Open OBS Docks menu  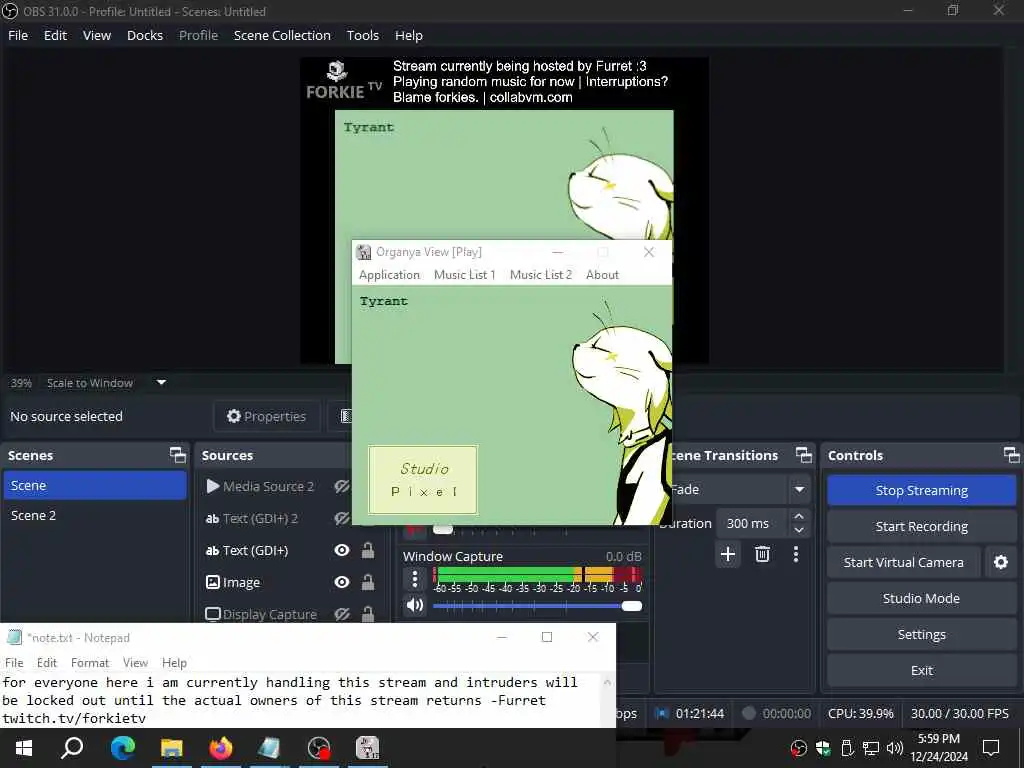pyautogui.click(x=144, y=35)
